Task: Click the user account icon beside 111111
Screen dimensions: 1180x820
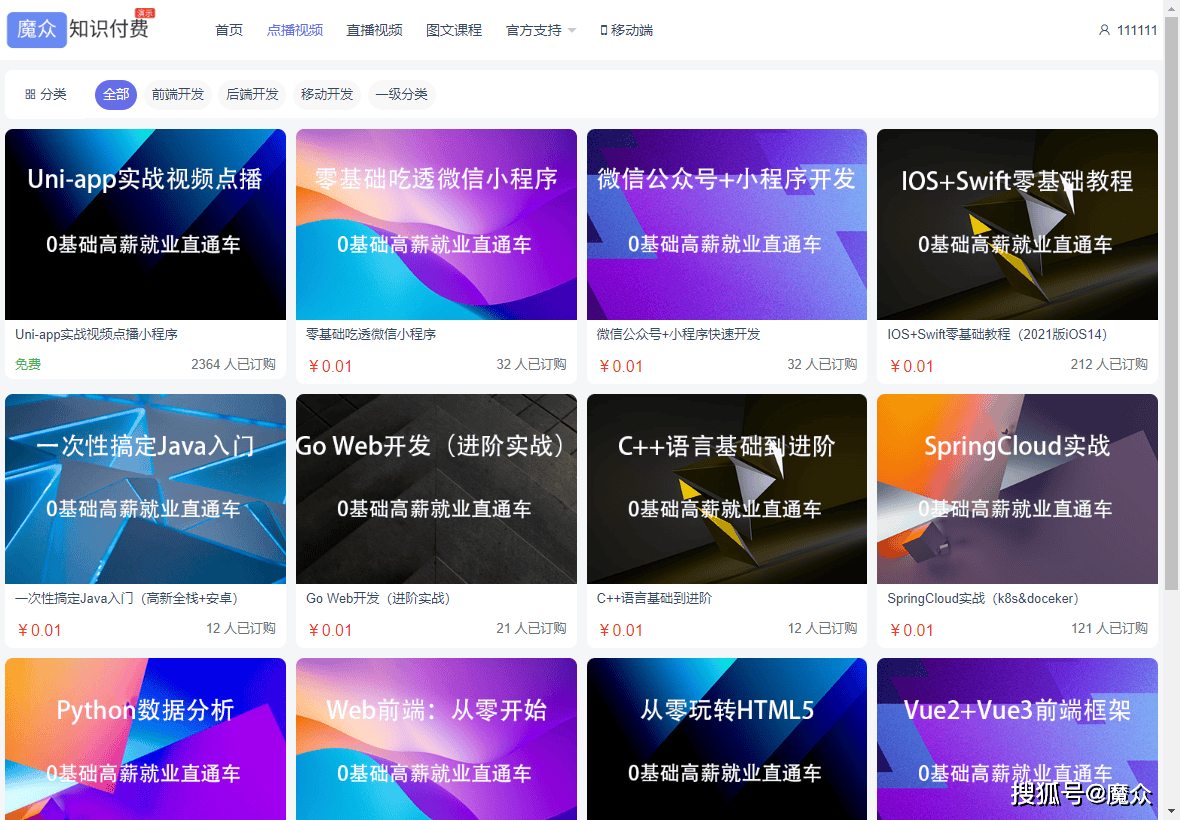Action: point(1103,30)
